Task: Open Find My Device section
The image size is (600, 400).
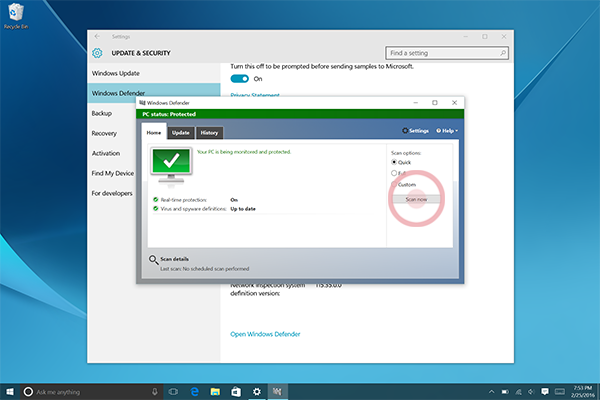Action: click(x=111, y=173)
